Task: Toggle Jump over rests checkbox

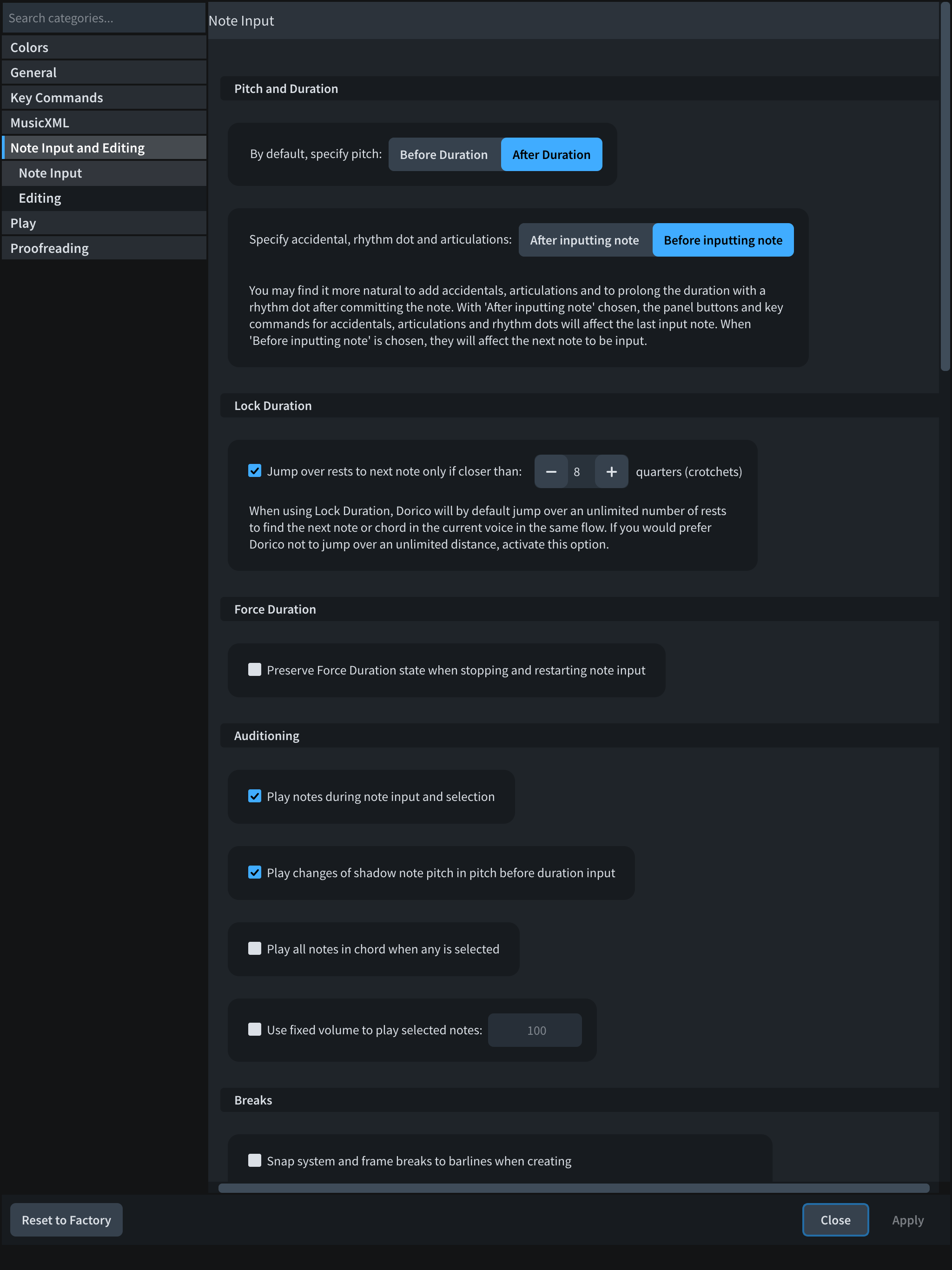Action: (254, 471)
